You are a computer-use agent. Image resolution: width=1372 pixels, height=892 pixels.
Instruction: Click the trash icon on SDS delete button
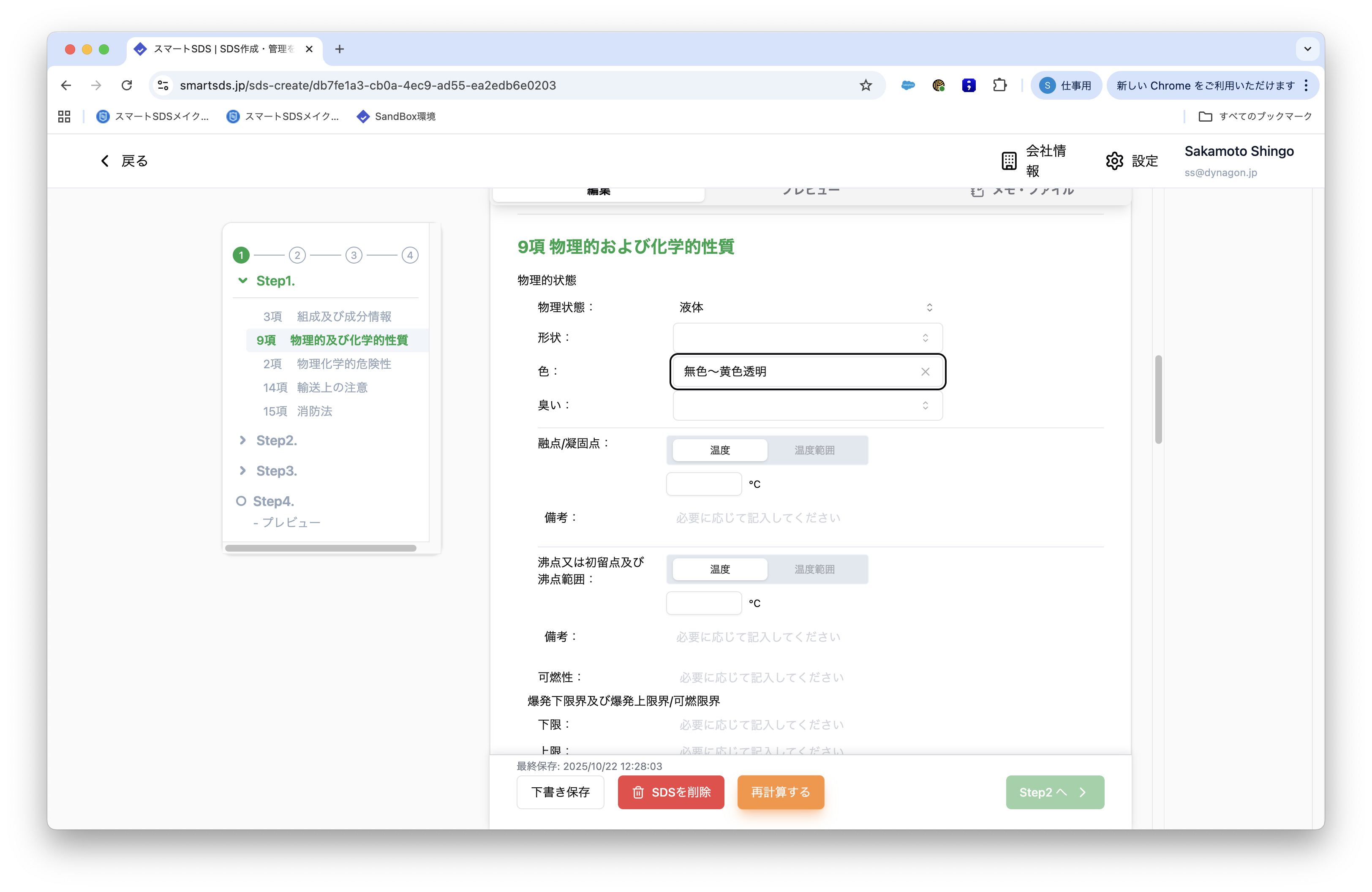click(x=638, y=792)
